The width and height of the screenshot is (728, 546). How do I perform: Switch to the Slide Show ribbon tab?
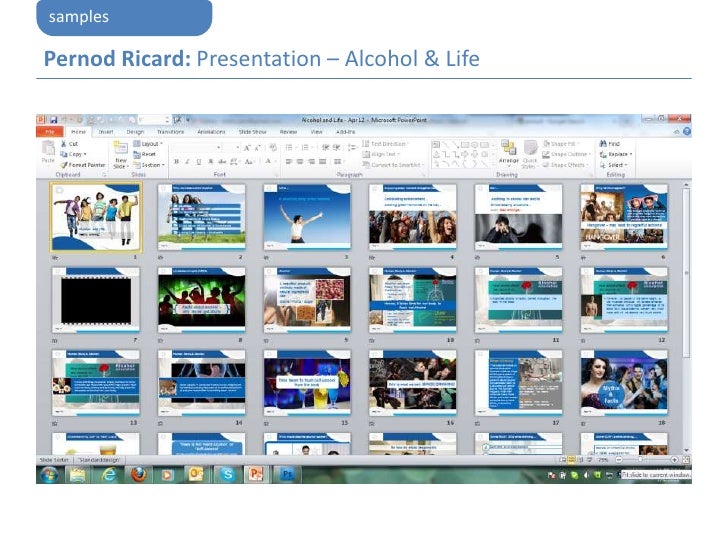point(253,132)
